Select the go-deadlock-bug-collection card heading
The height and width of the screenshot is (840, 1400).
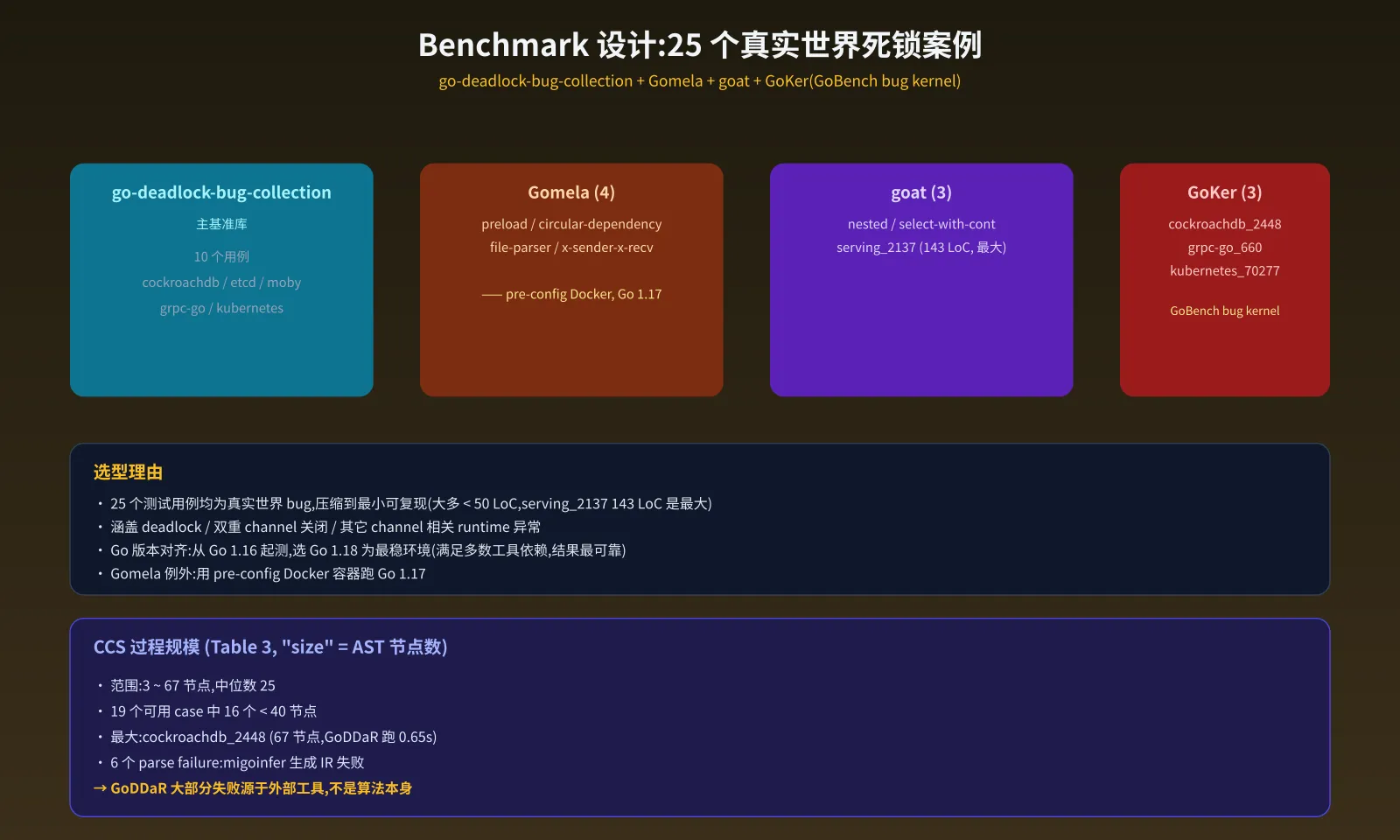point(221,192)
